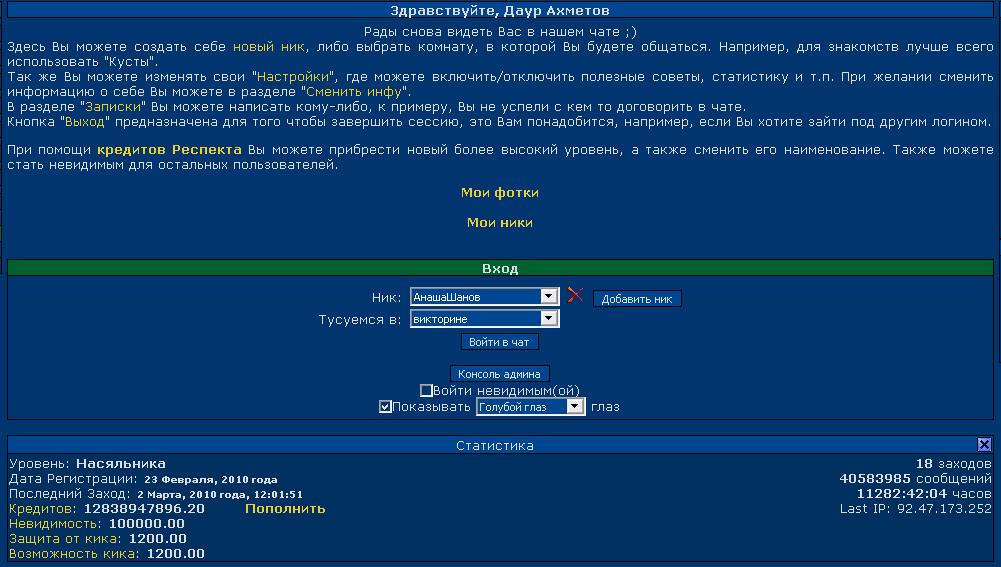The width and height of the screenshot is (1001, 567).
Task: Toggle 'Войти невидимым(ой)' checkbox
Action: pyautogui.click(x=426, y=390)
